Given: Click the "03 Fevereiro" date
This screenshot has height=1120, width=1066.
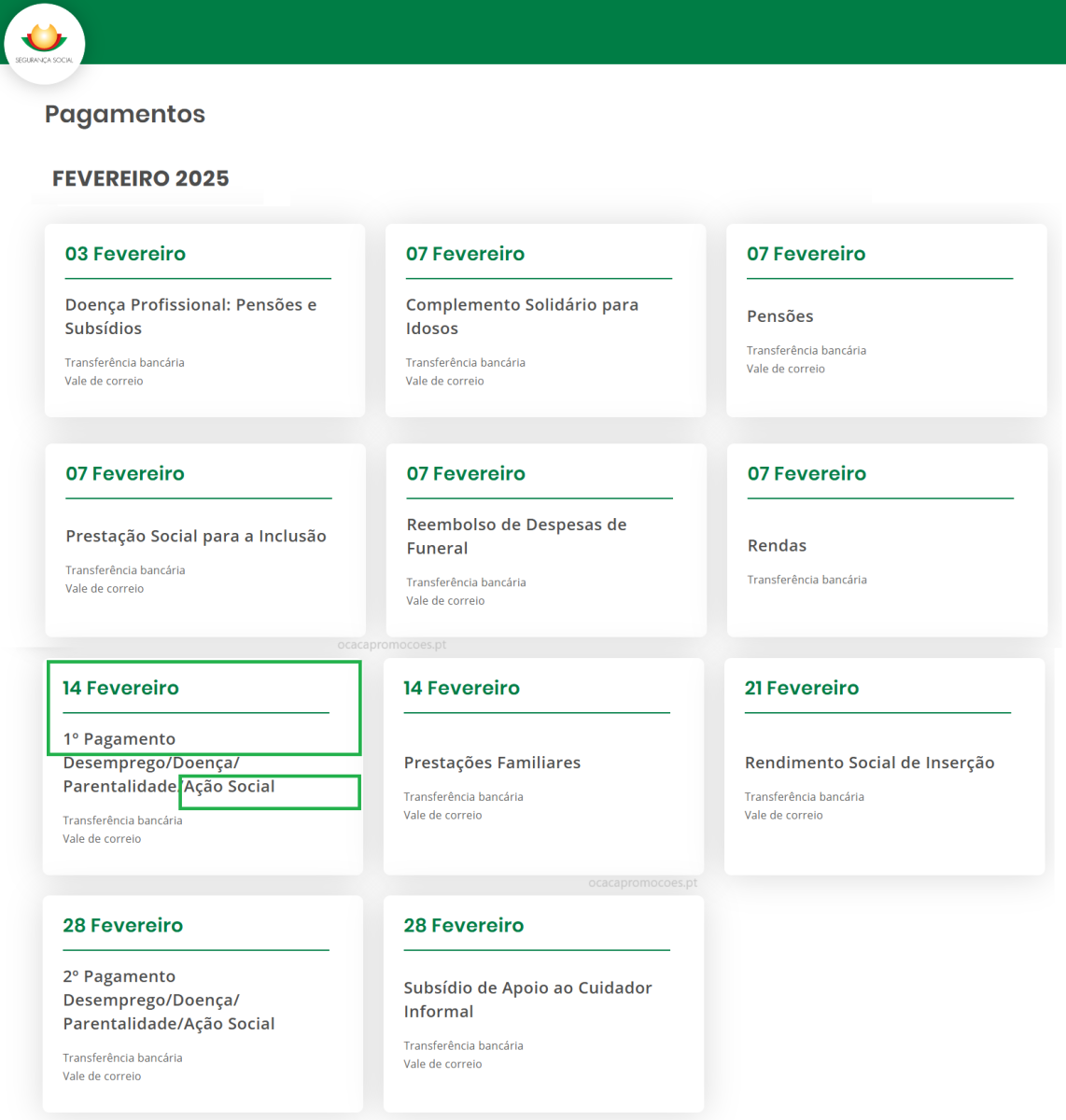Looking at the screenshot, I should point(125,254).
